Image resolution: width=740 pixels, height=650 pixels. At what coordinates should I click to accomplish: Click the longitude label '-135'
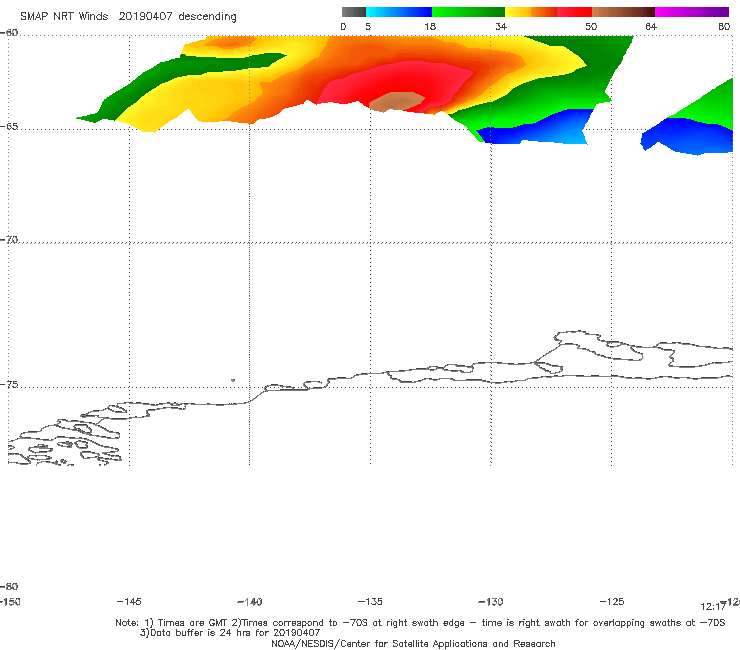pos(370,601)
